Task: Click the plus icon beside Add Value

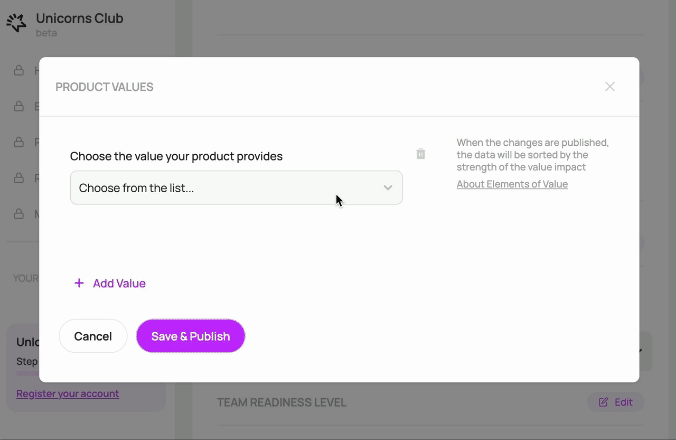Action: 79,283
